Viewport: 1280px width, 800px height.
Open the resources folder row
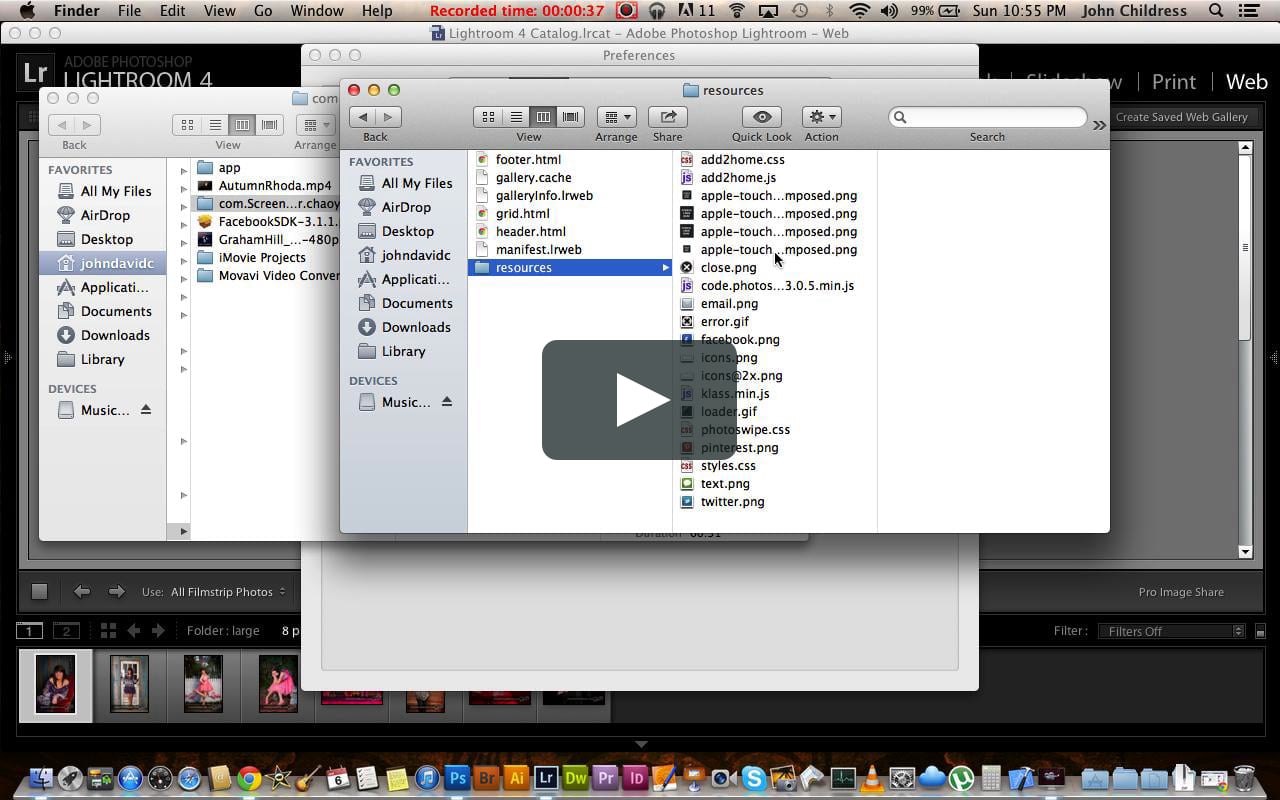click(x=570, y=267)
